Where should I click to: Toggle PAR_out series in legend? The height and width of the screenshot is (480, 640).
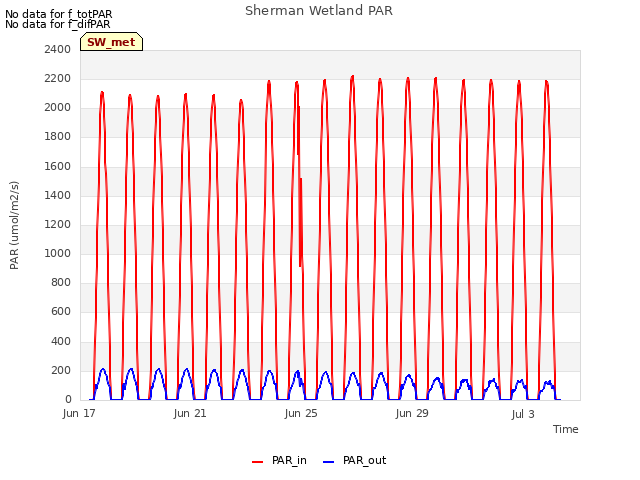pyautogui.click(x=354, y=460)
